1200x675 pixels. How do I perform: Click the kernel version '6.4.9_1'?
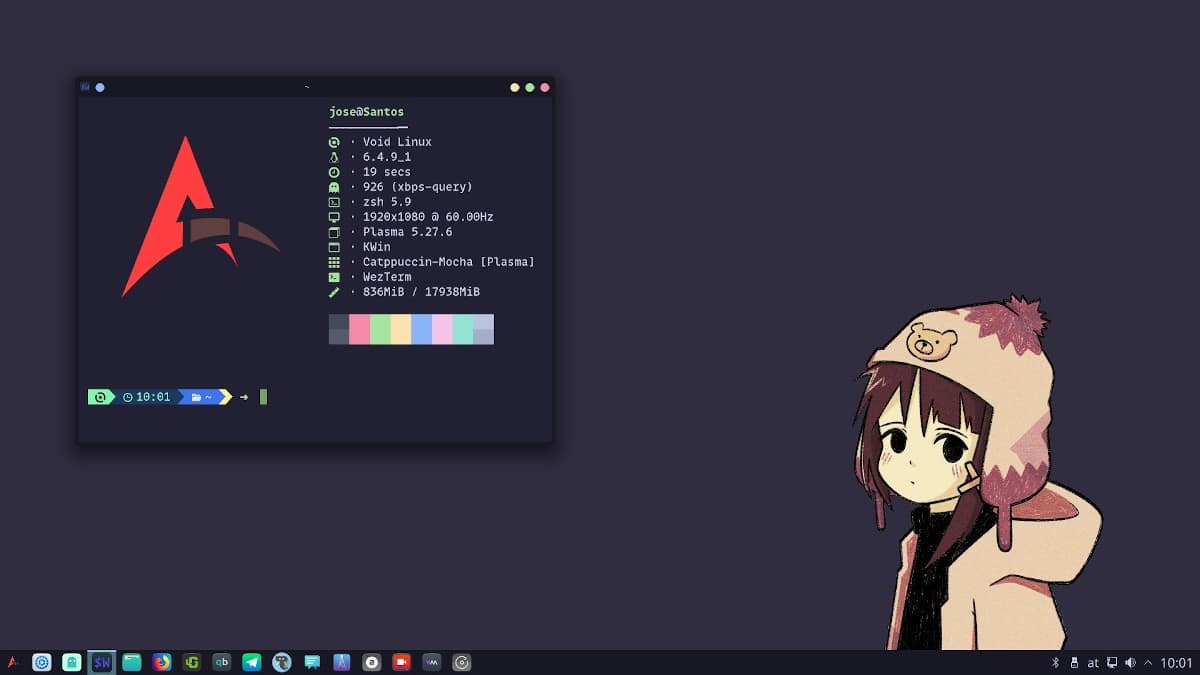[x=387, y=157]
